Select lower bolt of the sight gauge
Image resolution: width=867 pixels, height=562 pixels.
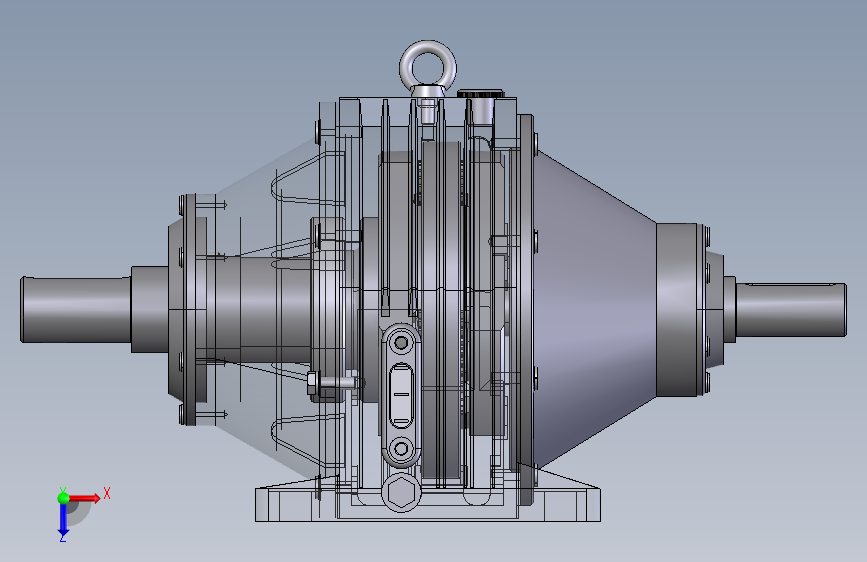(x=401, y=447)
